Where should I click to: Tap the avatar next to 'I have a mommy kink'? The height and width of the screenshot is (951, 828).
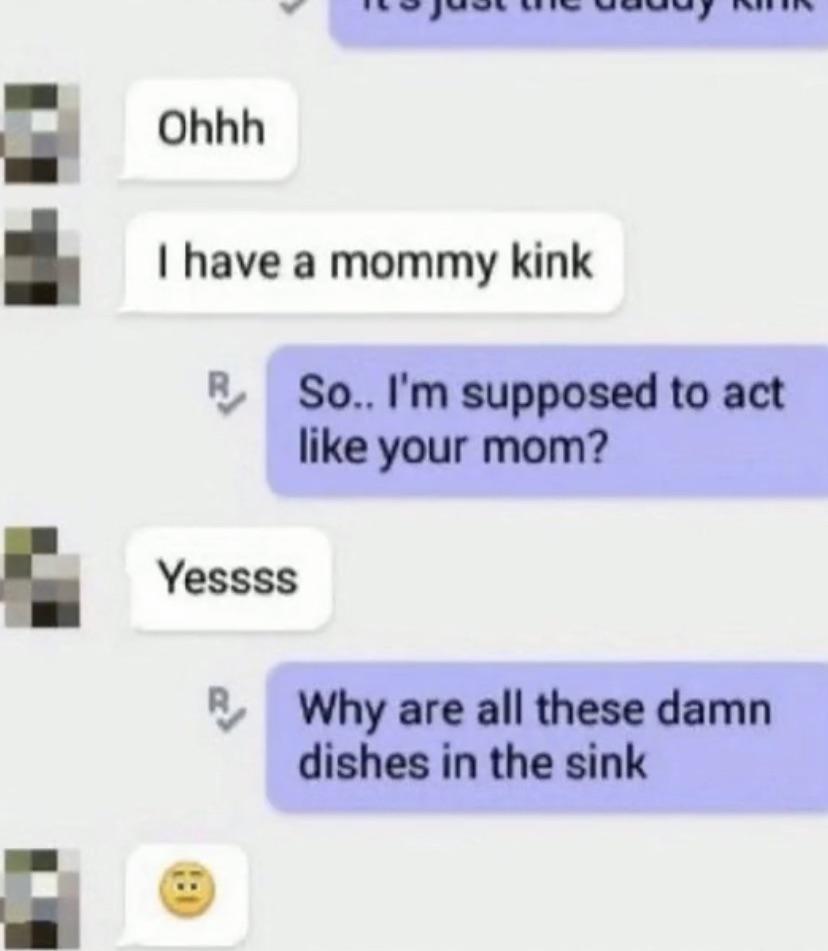[x=42, y=256]
